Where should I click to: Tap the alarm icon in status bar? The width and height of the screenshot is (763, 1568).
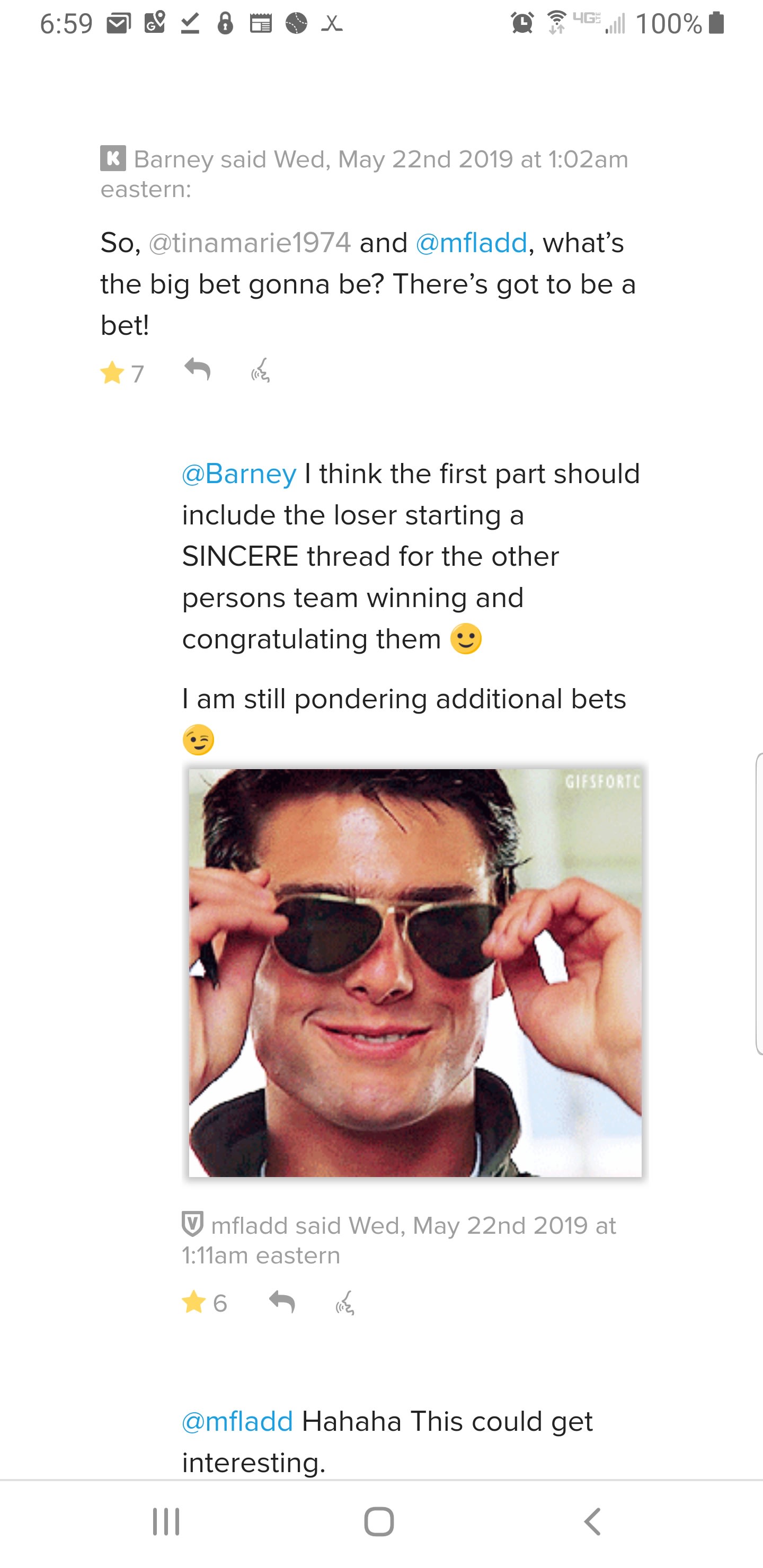point(522,24)
